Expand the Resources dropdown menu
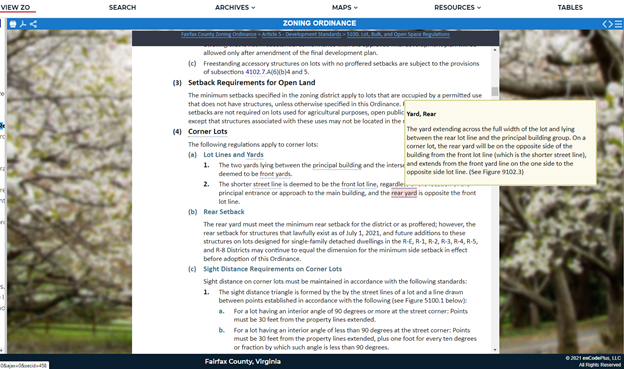This screenshot has height=369, width=624. pos(457,8)
